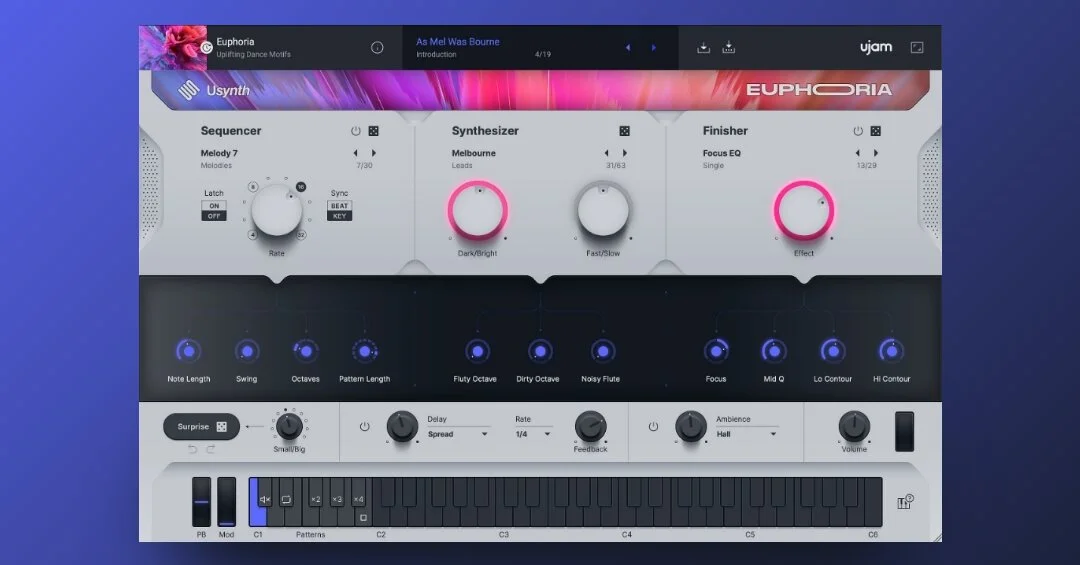Click the mute pattern key icon
This screenshot has height=565, width=1080.
pos(265,500)
